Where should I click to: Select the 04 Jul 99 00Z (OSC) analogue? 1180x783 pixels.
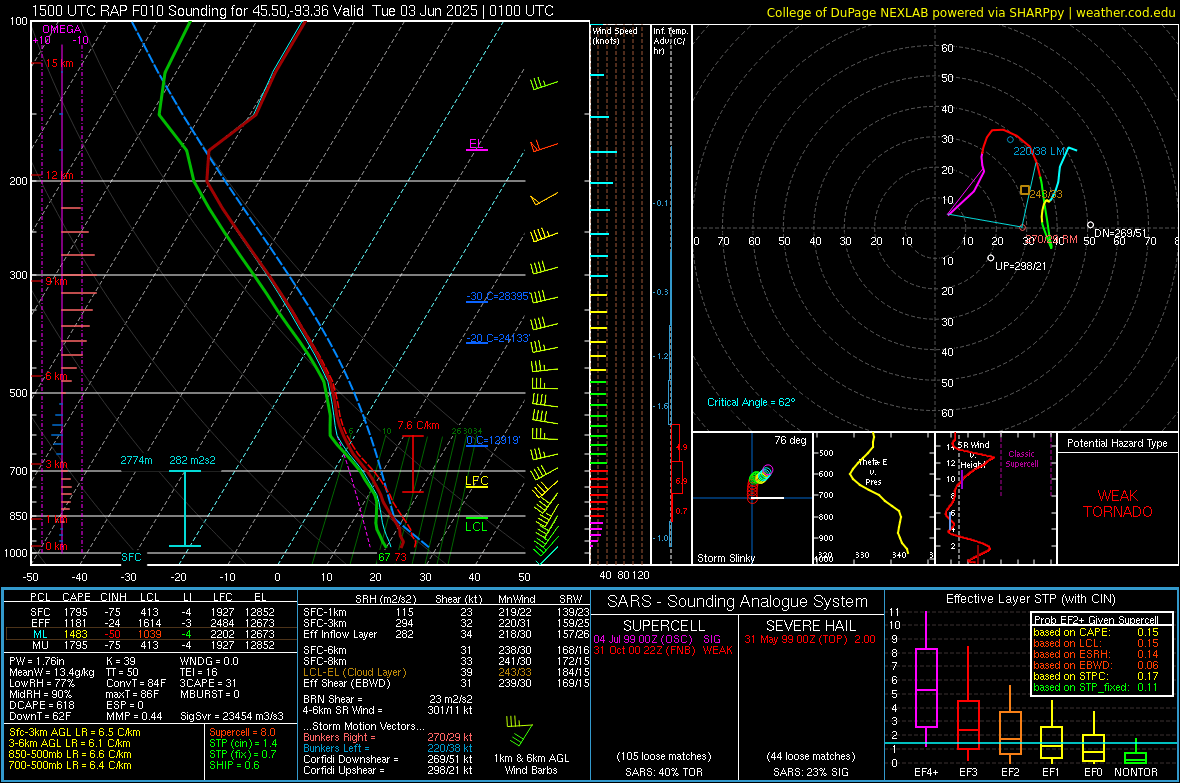tap(657, 639)
